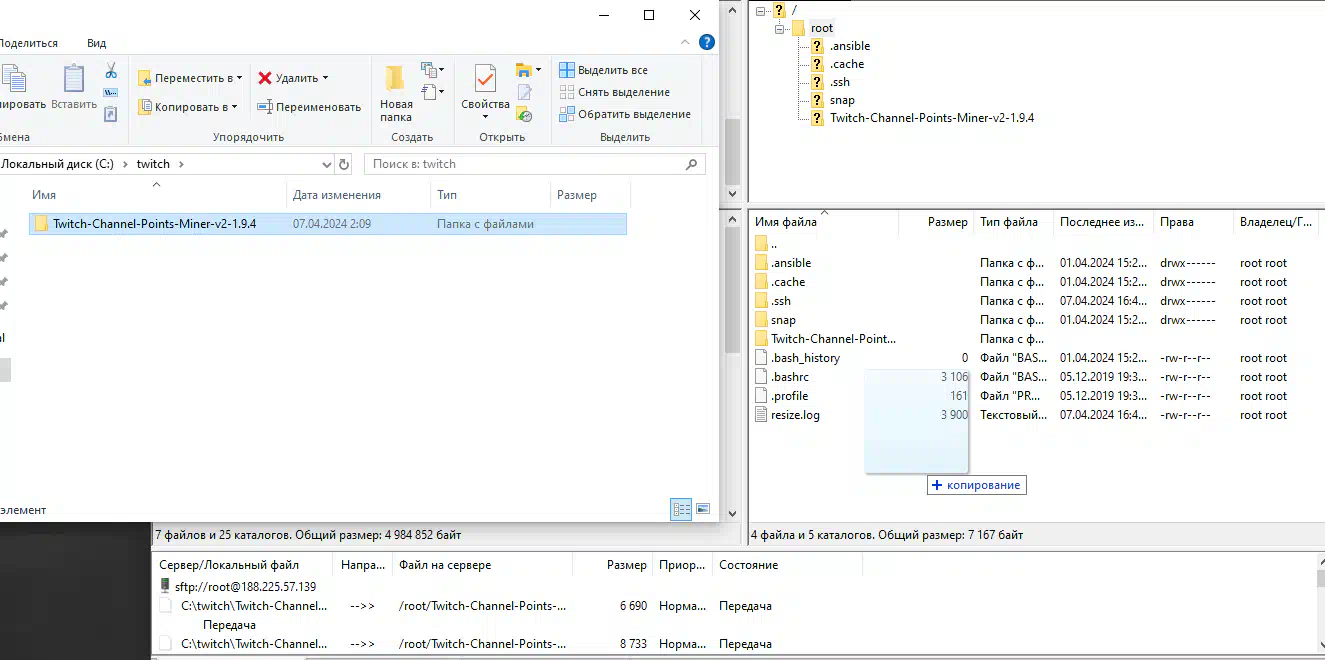Screen dimensions: 1325x660
Task: Sort remote list by Имя файла header
Action: tap(825, 222)
